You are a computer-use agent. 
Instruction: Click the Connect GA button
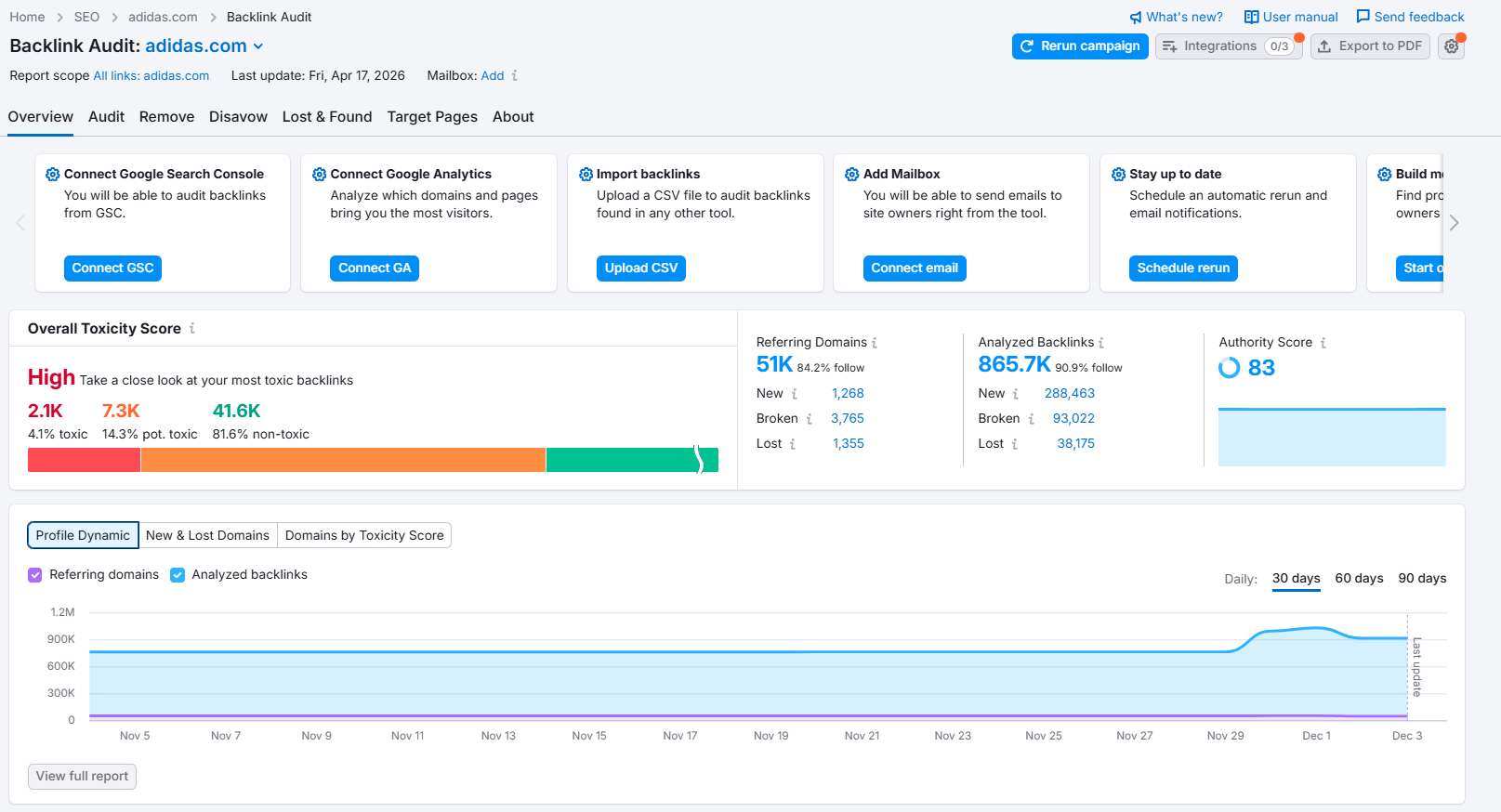click(375, 268)
